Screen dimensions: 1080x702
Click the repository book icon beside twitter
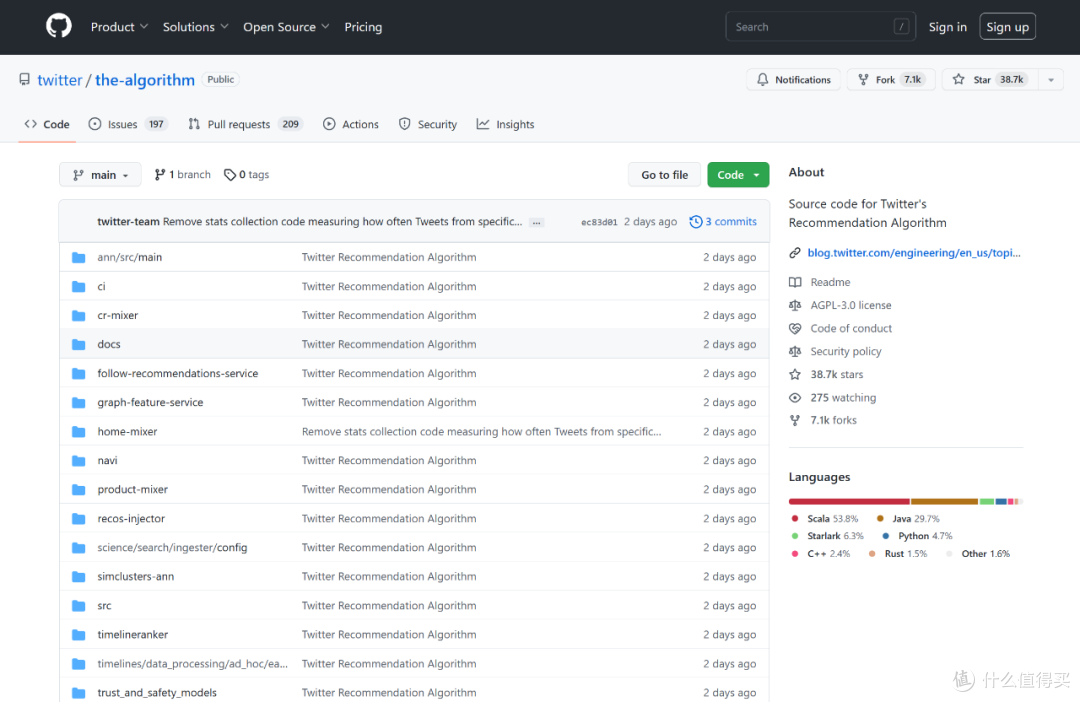pyautogui.click(x=24, y=79)
